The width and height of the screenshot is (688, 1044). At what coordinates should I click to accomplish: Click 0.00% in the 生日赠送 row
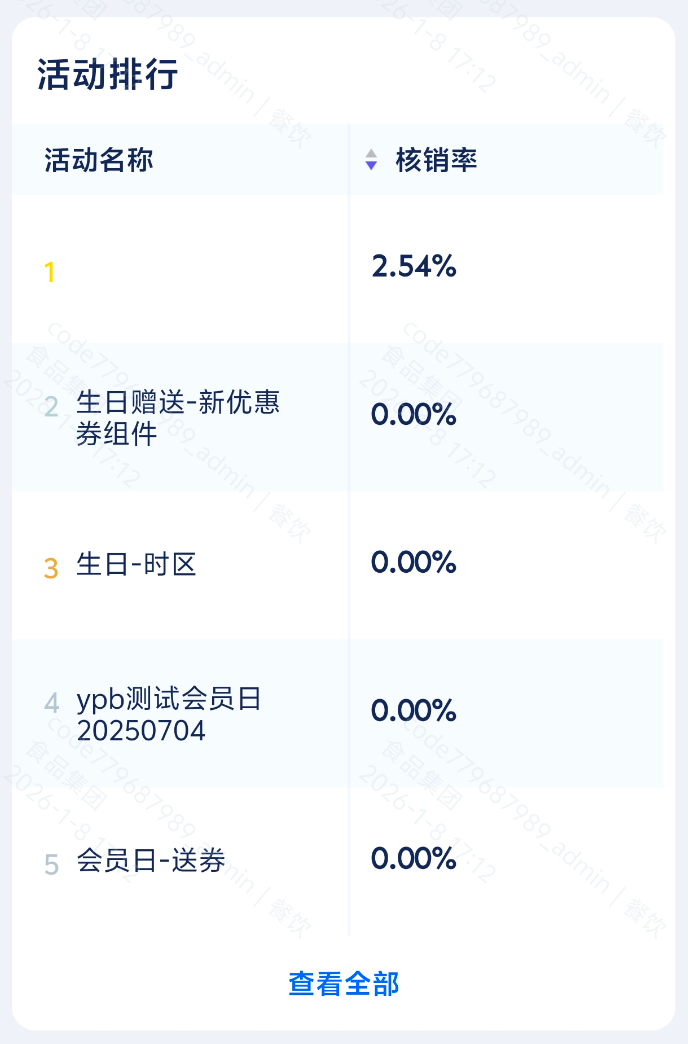coord(414,415)
